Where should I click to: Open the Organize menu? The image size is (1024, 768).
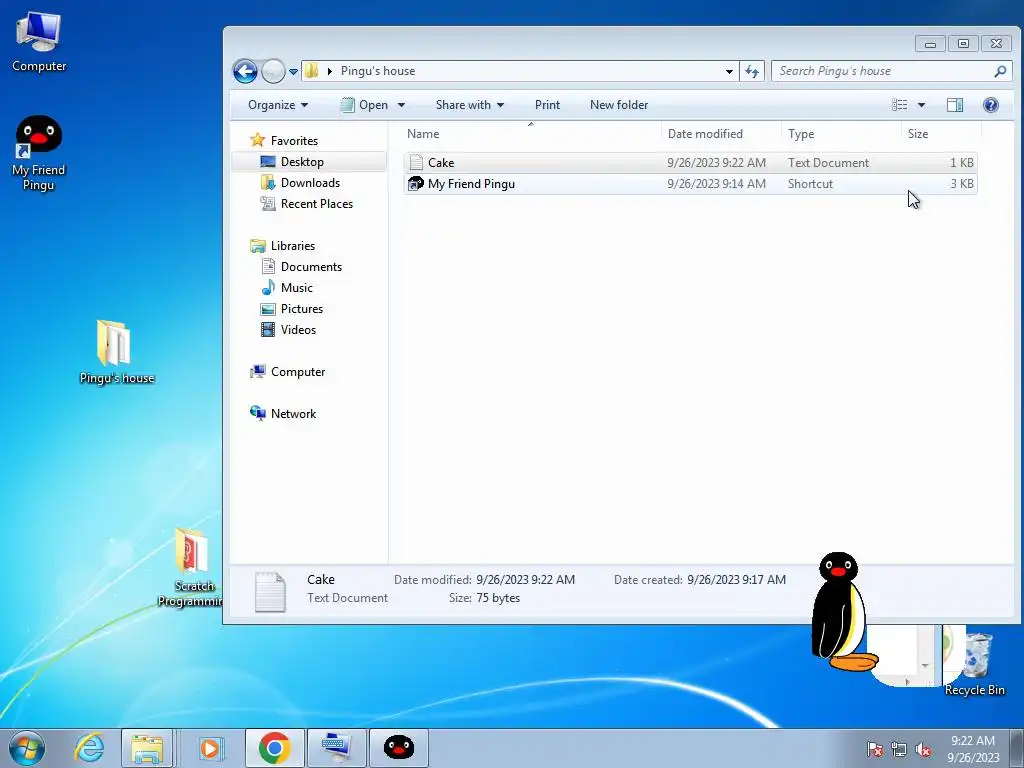pos(278,105)
